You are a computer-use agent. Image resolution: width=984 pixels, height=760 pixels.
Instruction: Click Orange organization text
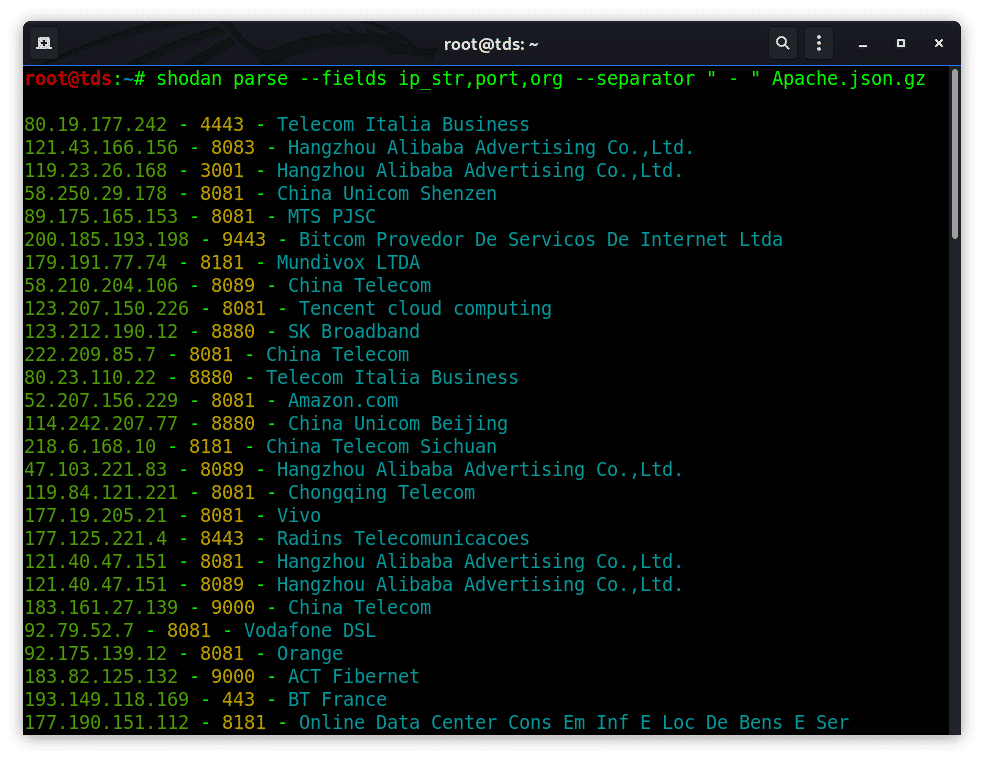coord(310,654)
